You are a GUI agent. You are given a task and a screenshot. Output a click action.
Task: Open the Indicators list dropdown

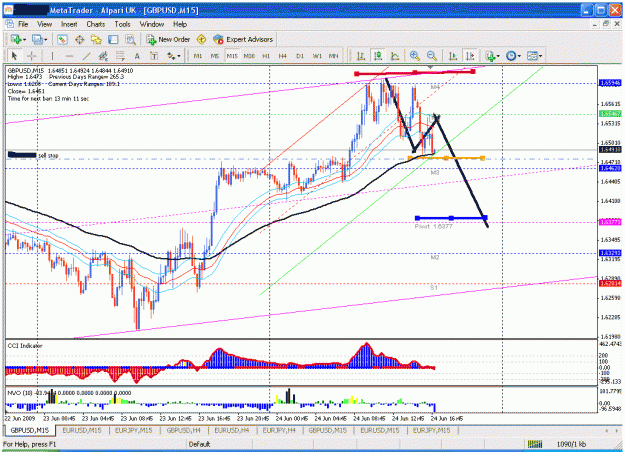pos(493,56)
